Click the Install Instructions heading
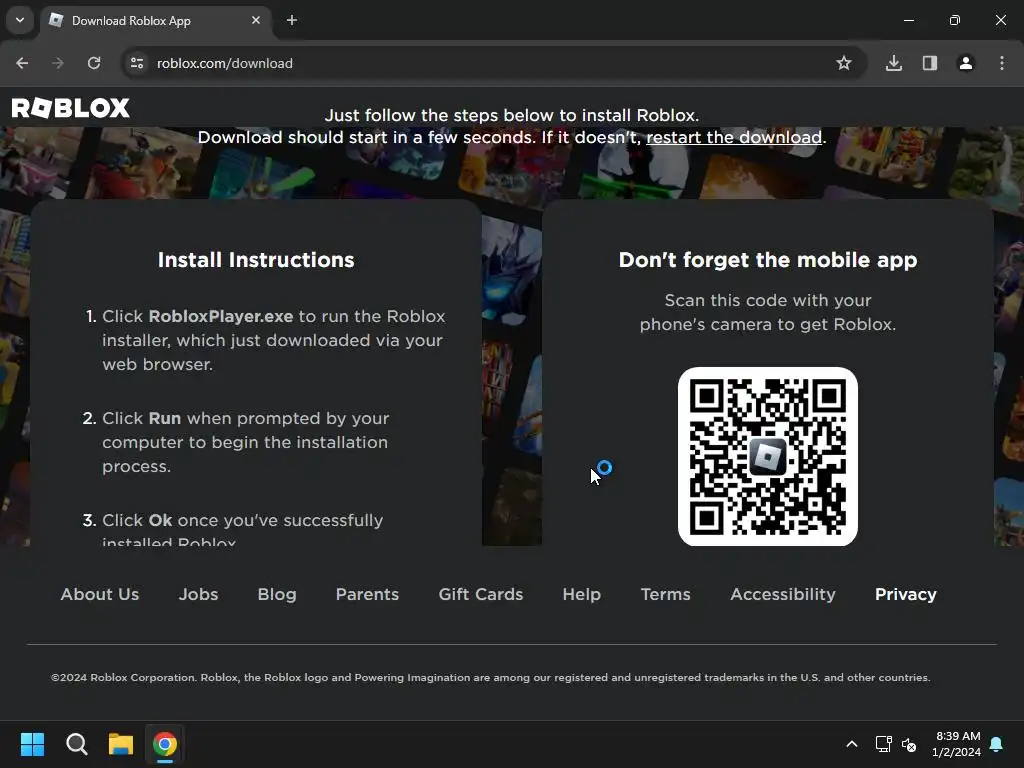1024x768 pixels. 256,260
